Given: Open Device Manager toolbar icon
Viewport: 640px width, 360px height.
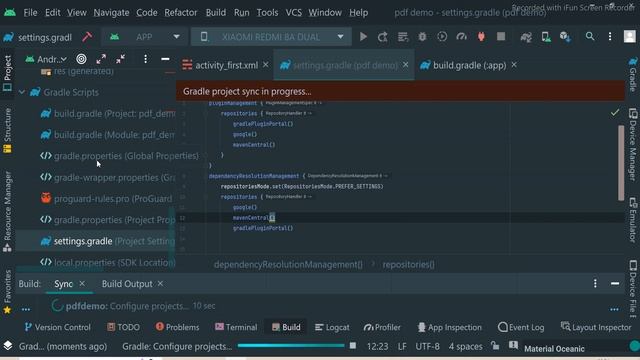Looking at the screenshot, I should click(546, 37).
